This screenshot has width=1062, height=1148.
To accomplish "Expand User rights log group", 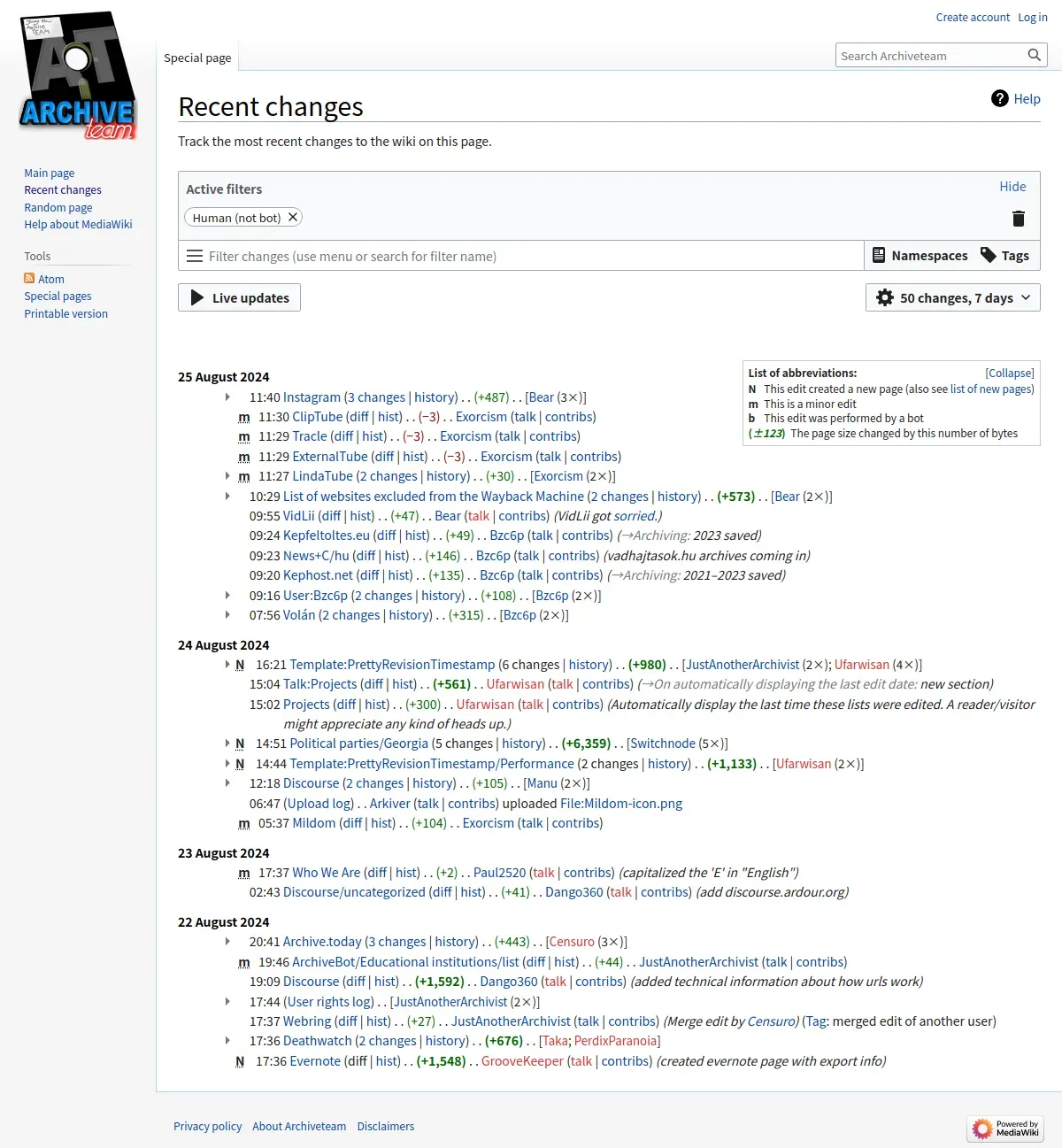I will coord(227,1002).
